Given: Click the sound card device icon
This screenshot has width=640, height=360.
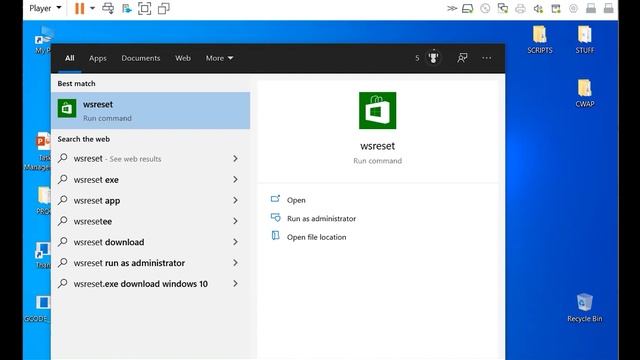Looking at the screenshot, I should coord(538,8).
